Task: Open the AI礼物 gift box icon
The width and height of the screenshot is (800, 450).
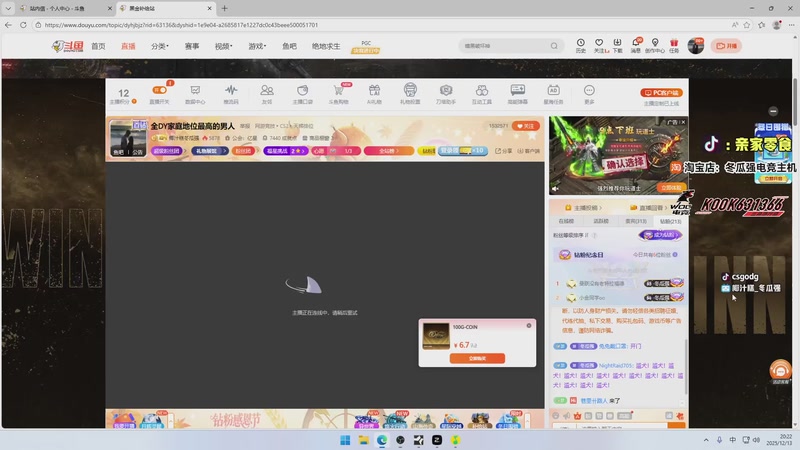Action: point(374,91)
